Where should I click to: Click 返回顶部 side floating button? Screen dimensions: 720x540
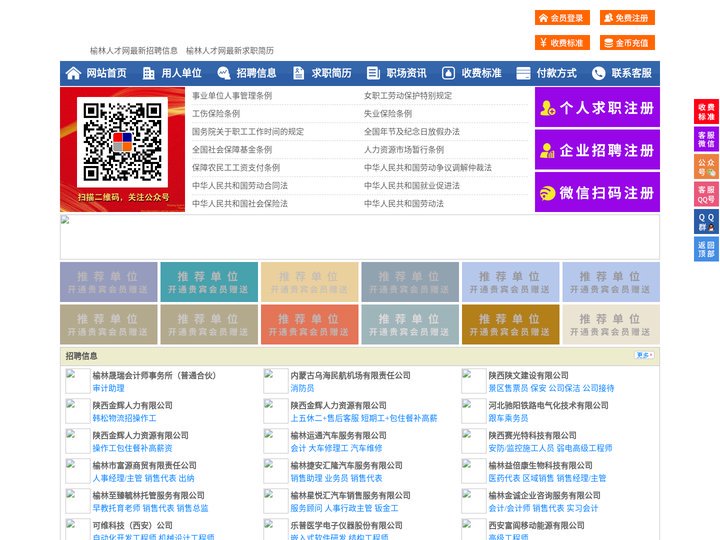(706, 249)
